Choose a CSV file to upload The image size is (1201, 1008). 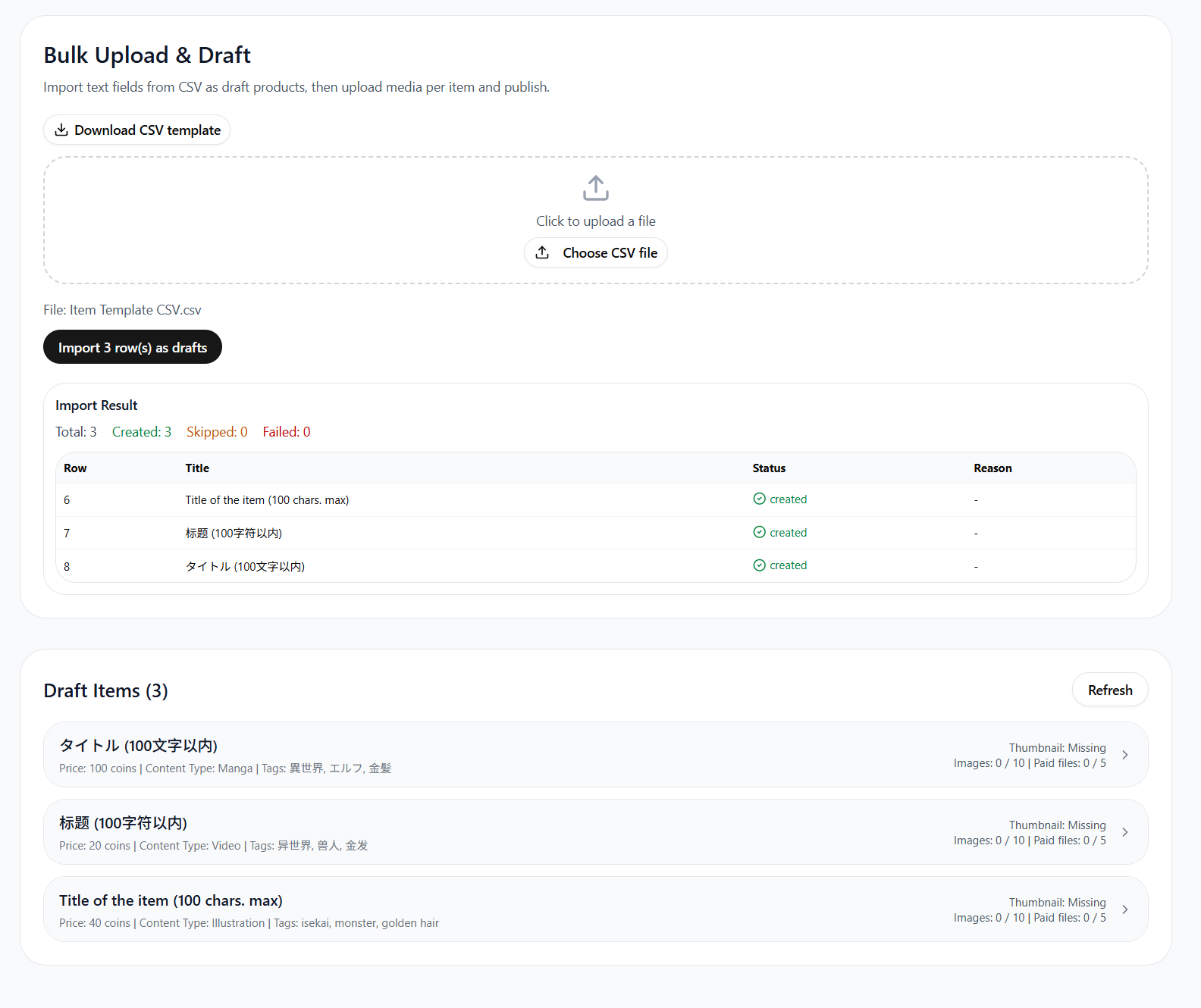click(x=596, y=252)
